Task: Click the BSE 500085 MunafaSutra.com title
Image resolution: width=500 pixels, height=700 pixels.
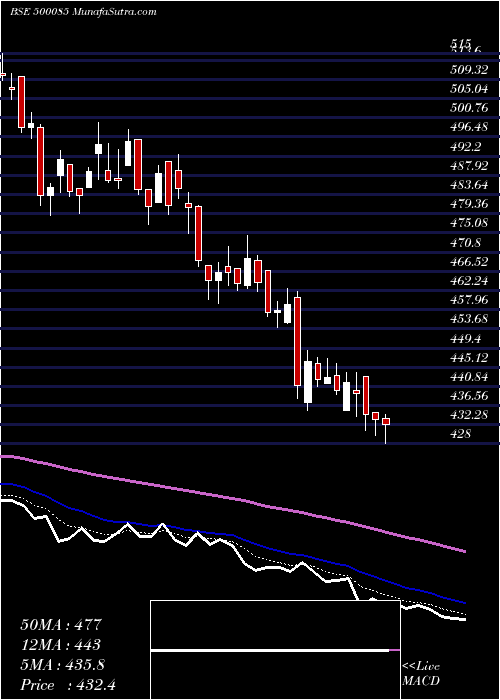Action: [x=83, y=11]
